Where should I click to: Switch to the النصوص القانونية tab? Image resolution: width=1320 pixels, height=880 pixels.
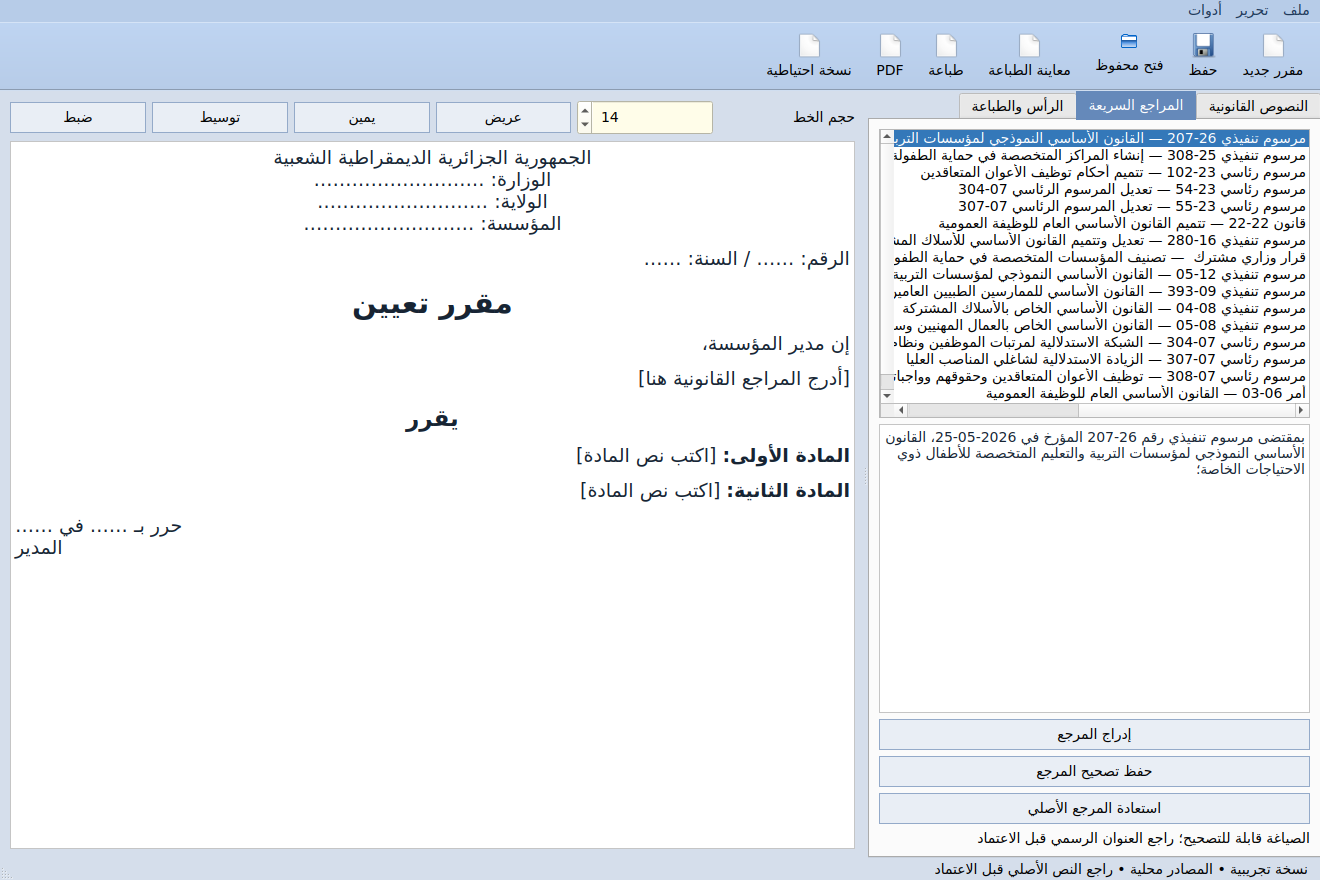click(1258, 106)
